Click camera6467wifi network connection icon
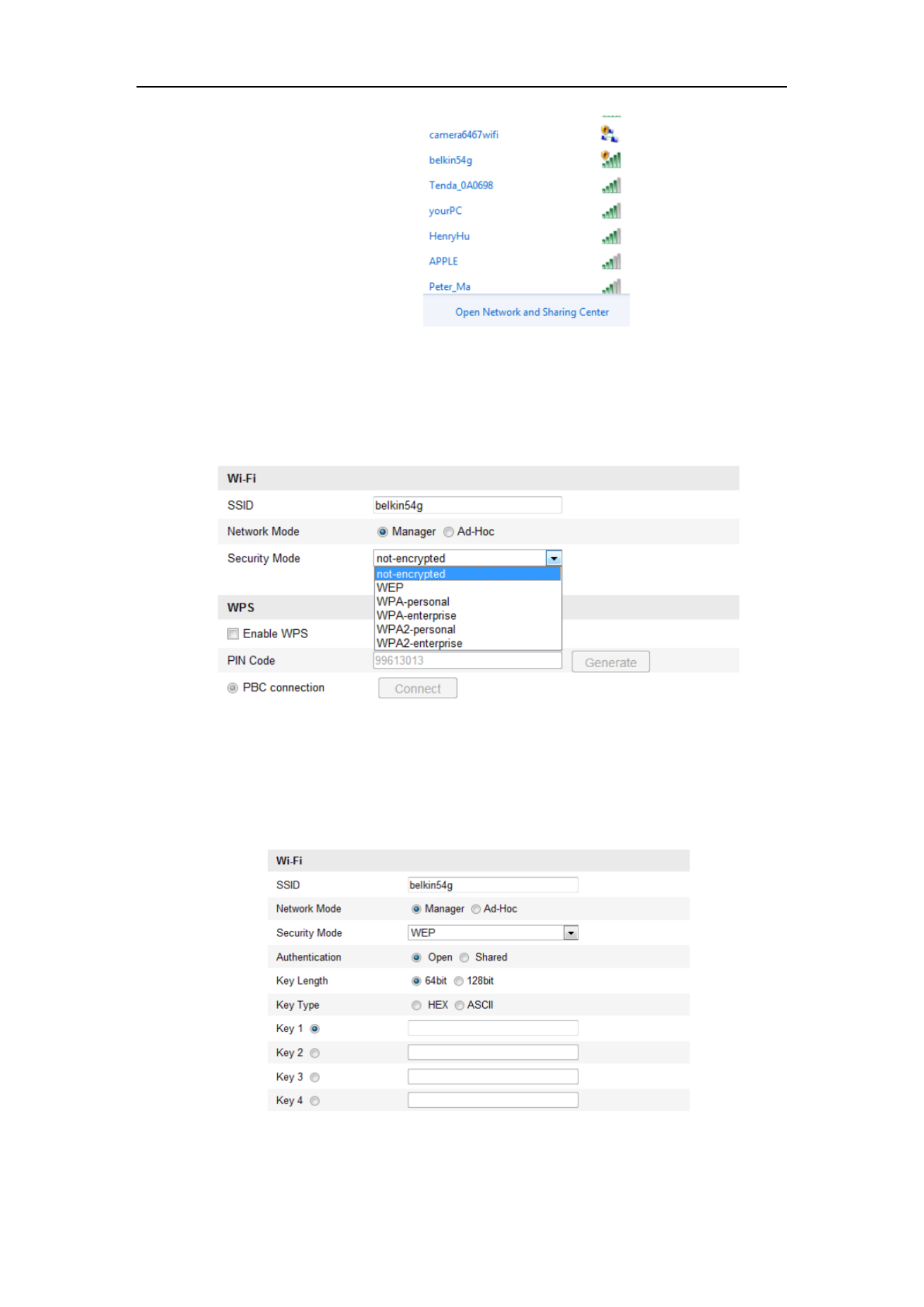Image resolution: width=924 pixels, height=1307 pixels. point(609,134)
